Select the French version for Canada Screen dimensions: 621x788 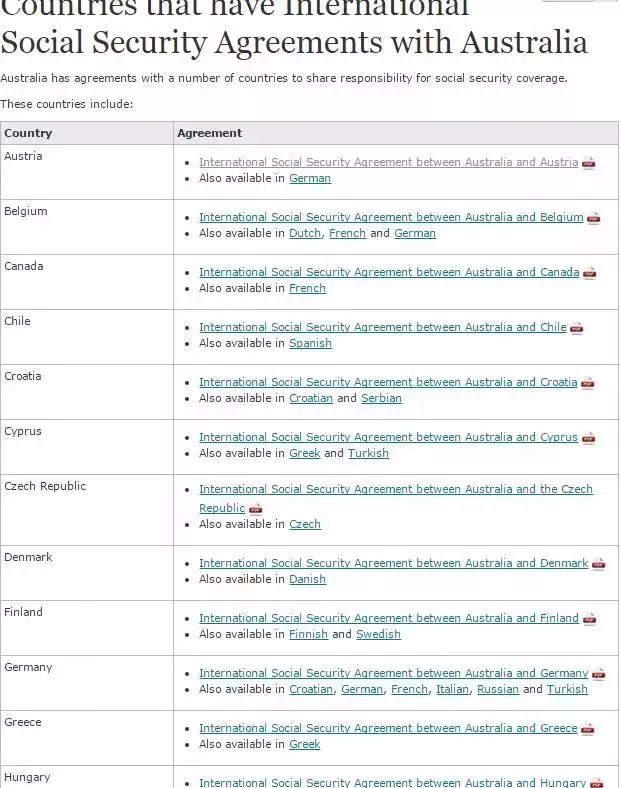(307, 288)
